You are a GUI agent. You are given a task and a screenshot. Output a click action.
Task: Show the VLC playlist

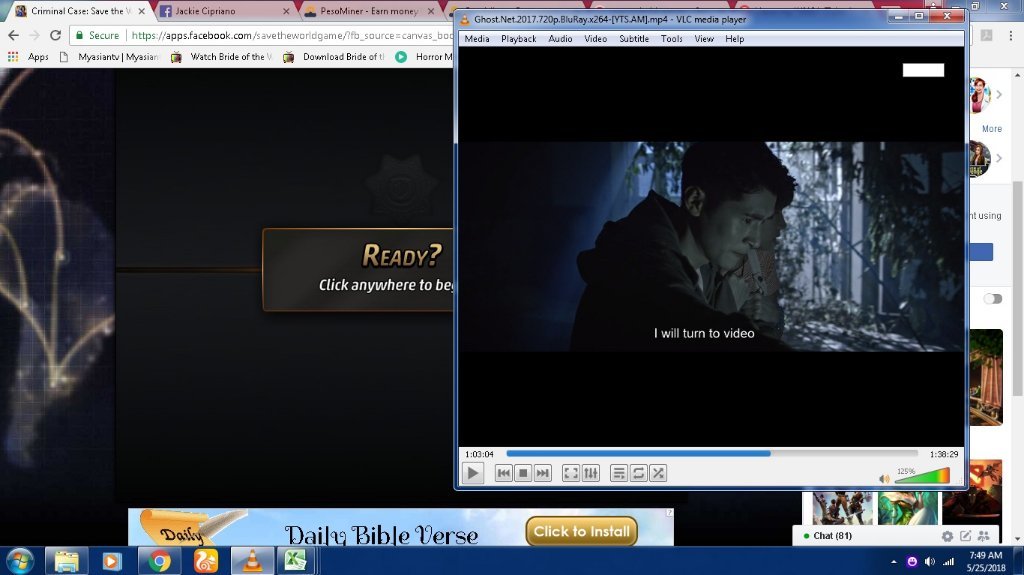619,473
